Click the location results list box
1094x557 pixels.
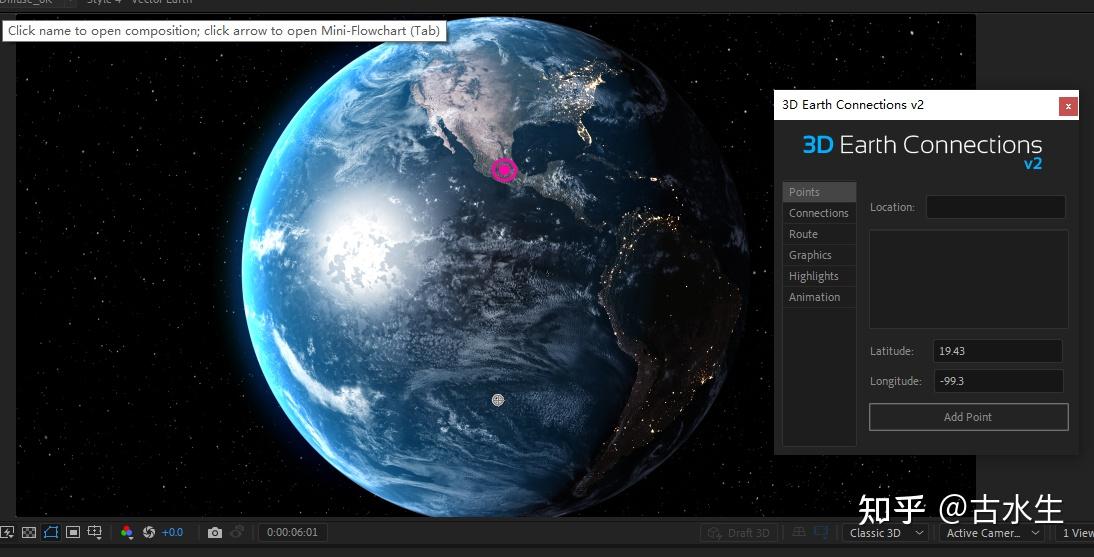click(x=968, y=279)
